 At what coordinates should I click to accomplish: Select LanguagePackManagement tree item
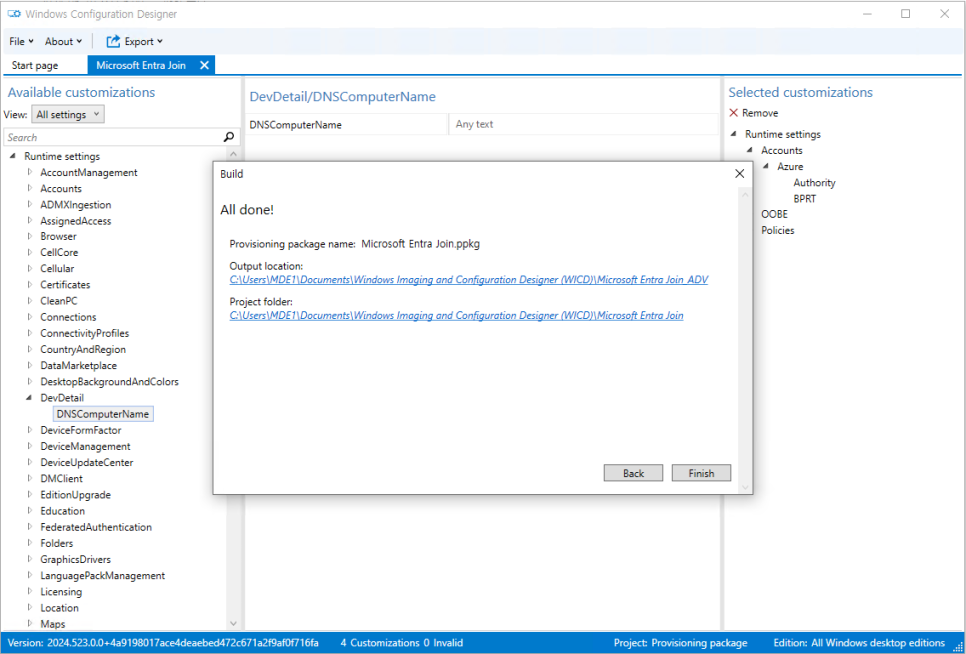pos(103,576)
